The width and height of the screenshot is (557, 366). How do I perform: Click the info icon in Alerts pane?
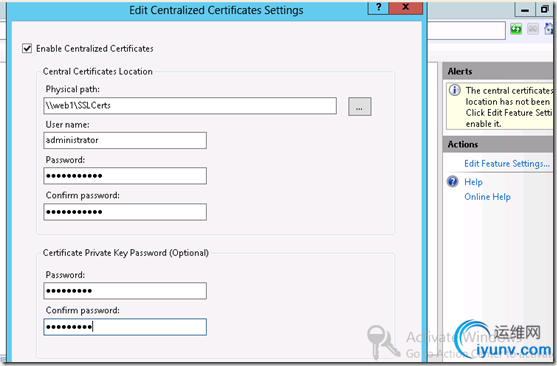pyautogui.click(x=455, y=90)
